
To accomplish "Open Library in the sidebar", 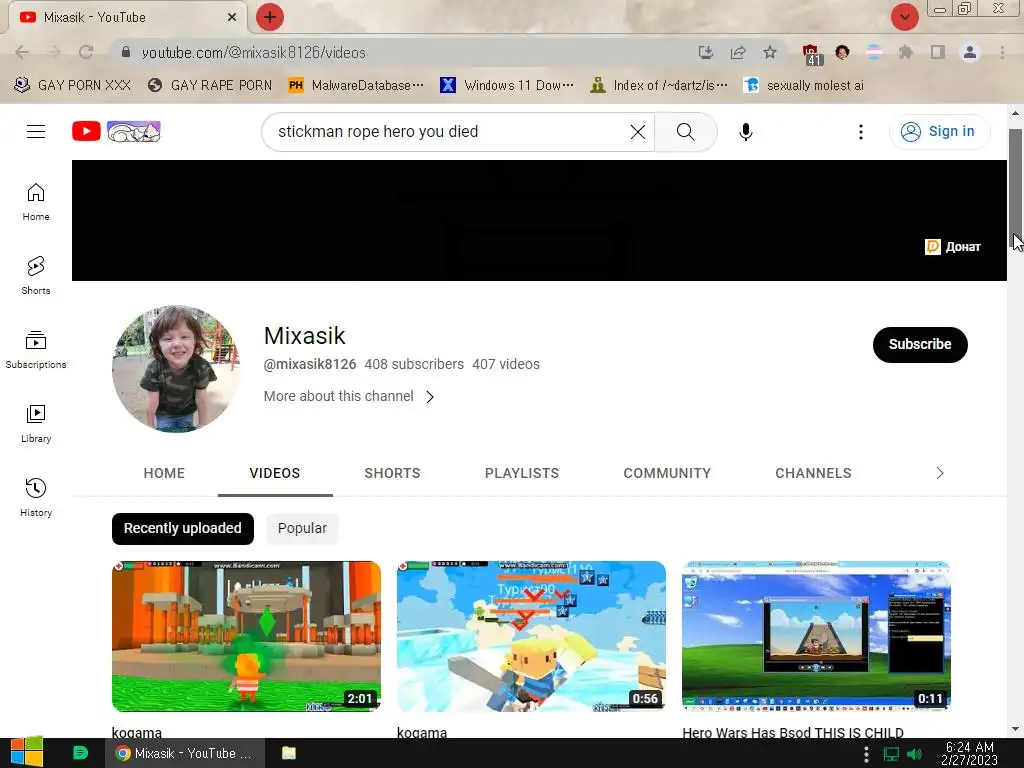I will 36,423.
